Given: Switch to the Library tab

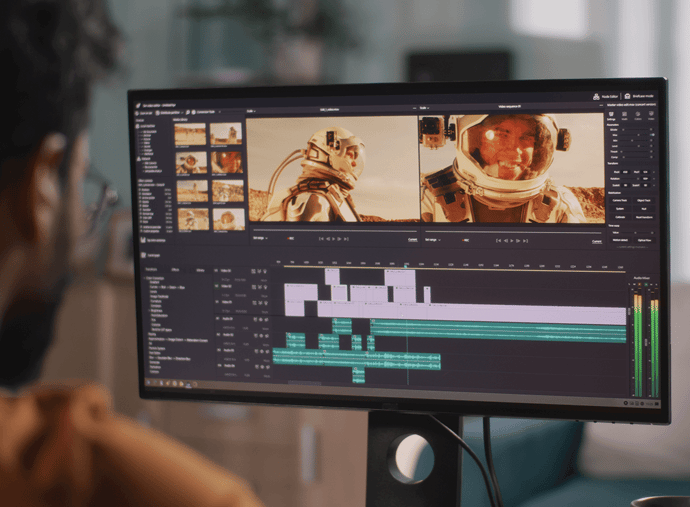Looking at the screenshot, I should (x=200, y=270).
